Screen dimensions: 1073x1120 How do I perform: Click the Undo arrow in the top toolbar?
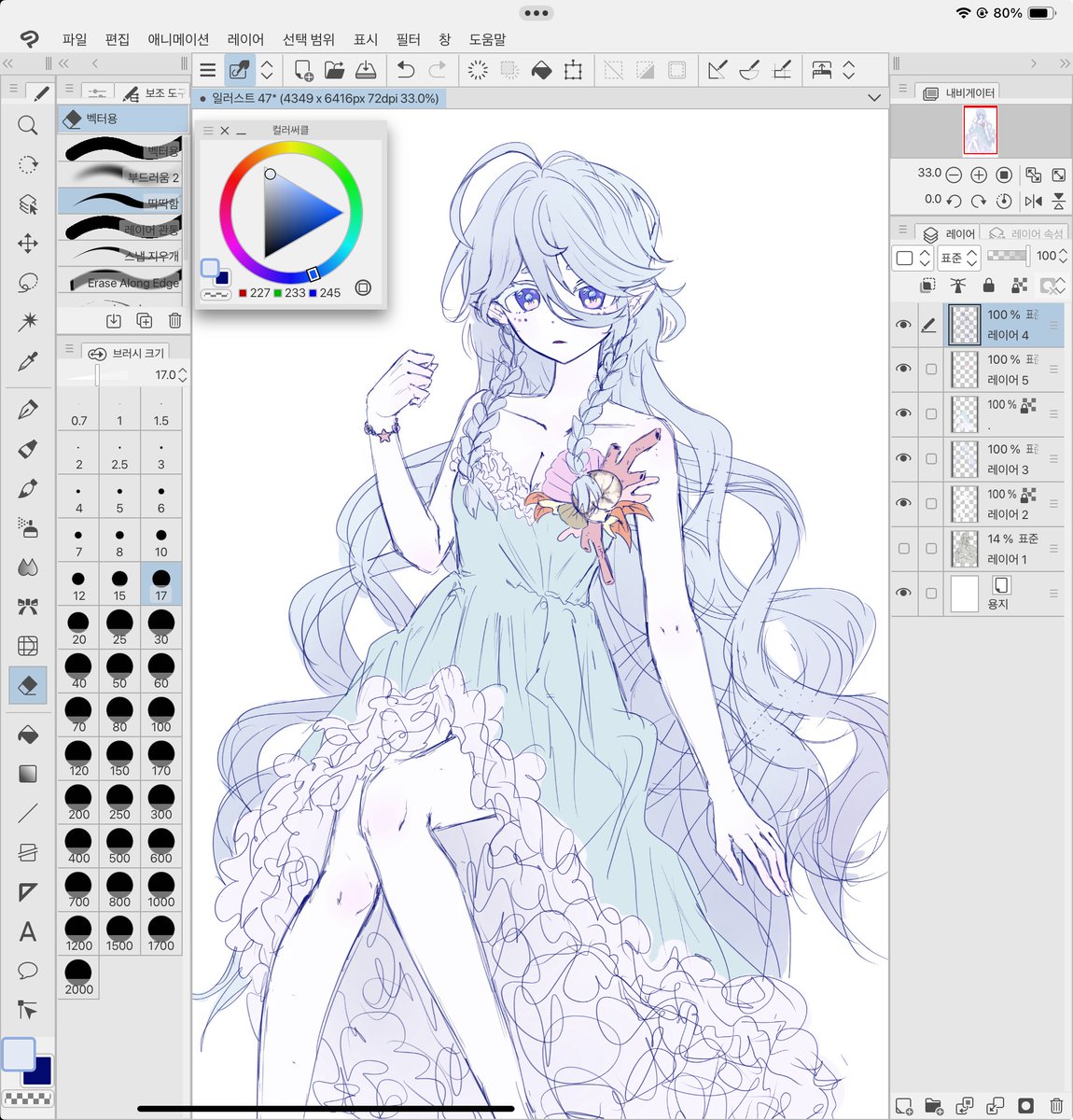404,69
